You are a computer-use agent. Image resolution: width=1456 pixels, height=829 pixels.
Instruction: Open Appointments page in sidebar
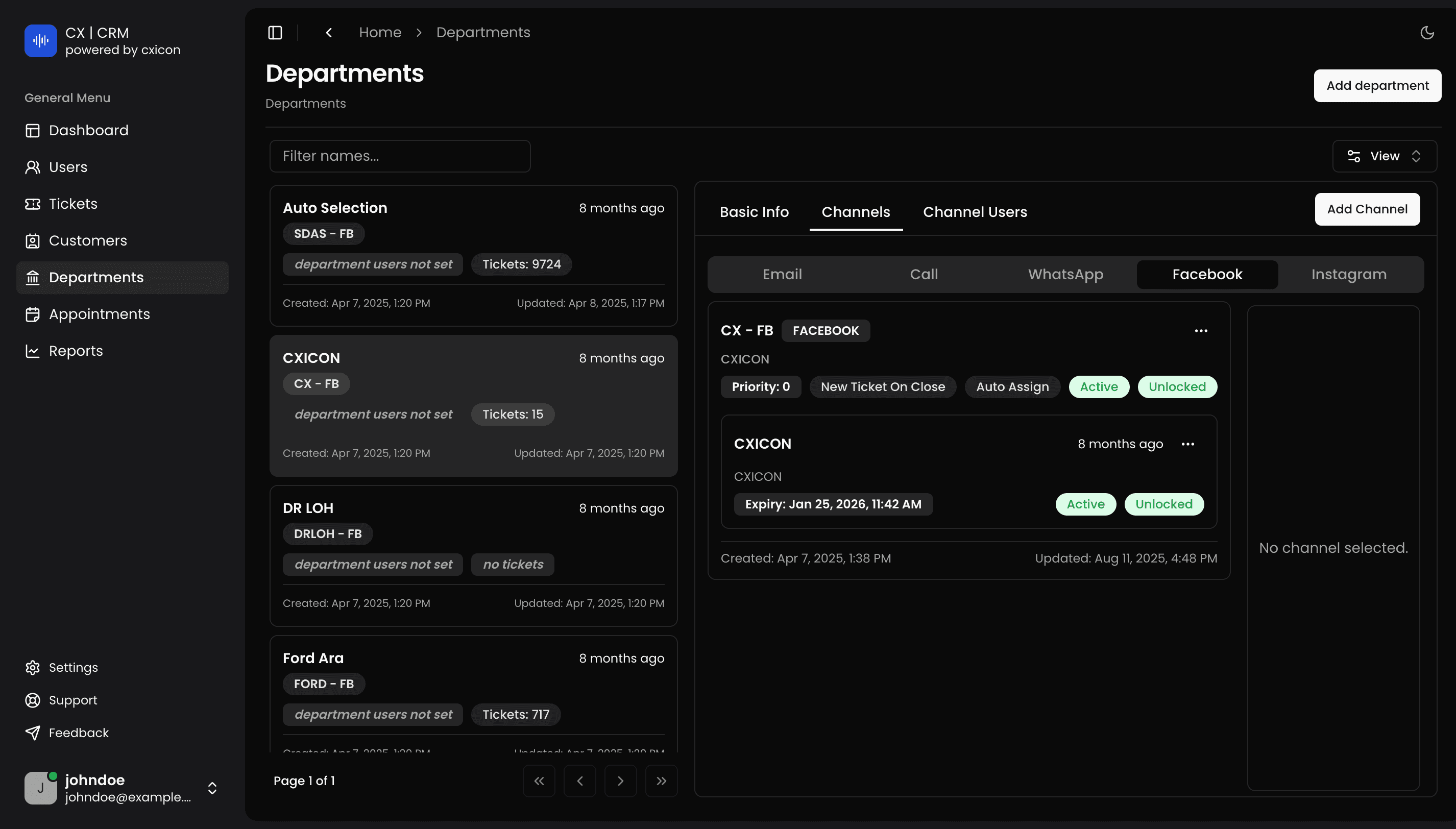click(x=123, y=314)
